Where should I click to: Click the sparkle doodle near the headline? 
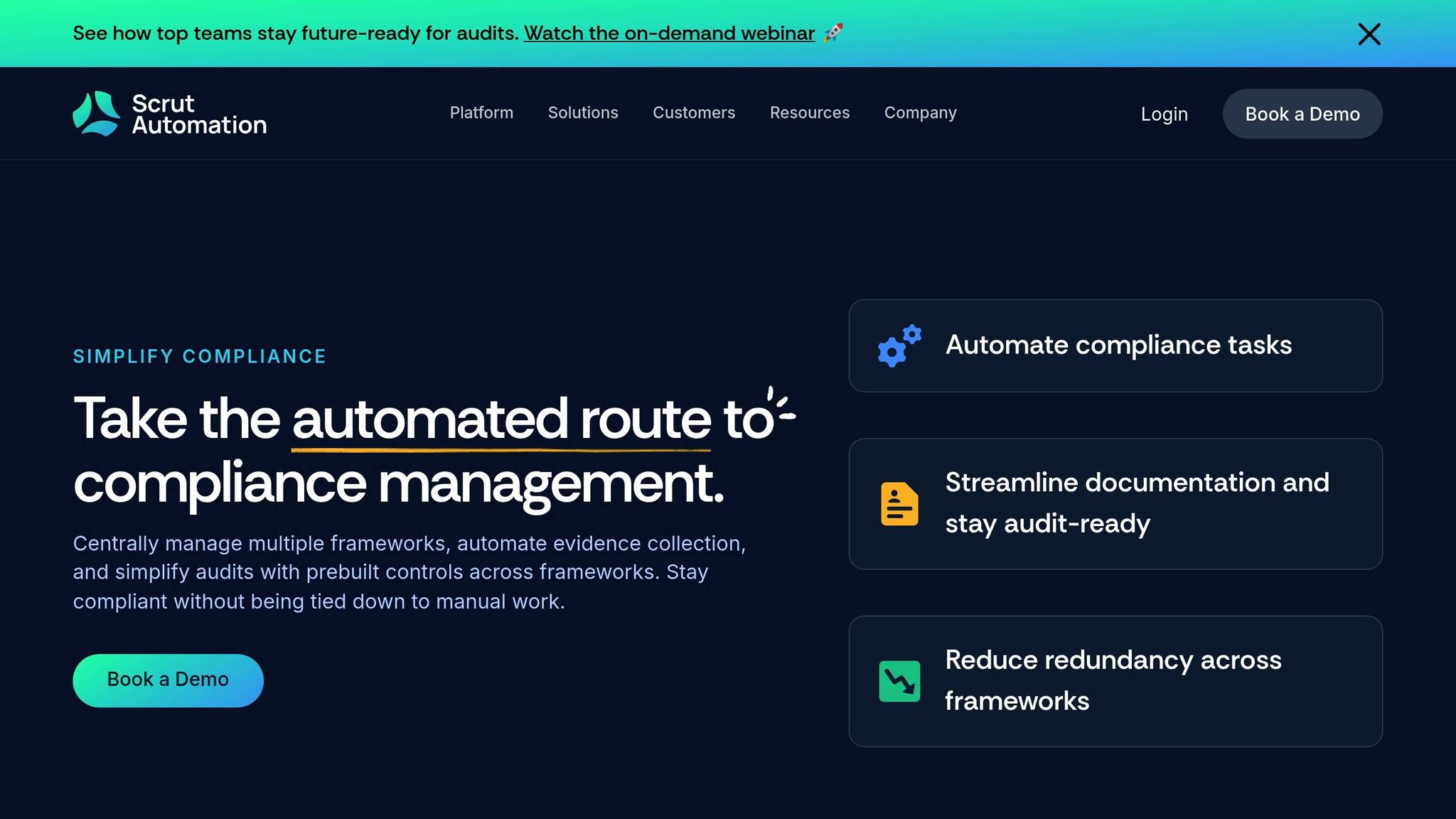(x=778, y=411)
